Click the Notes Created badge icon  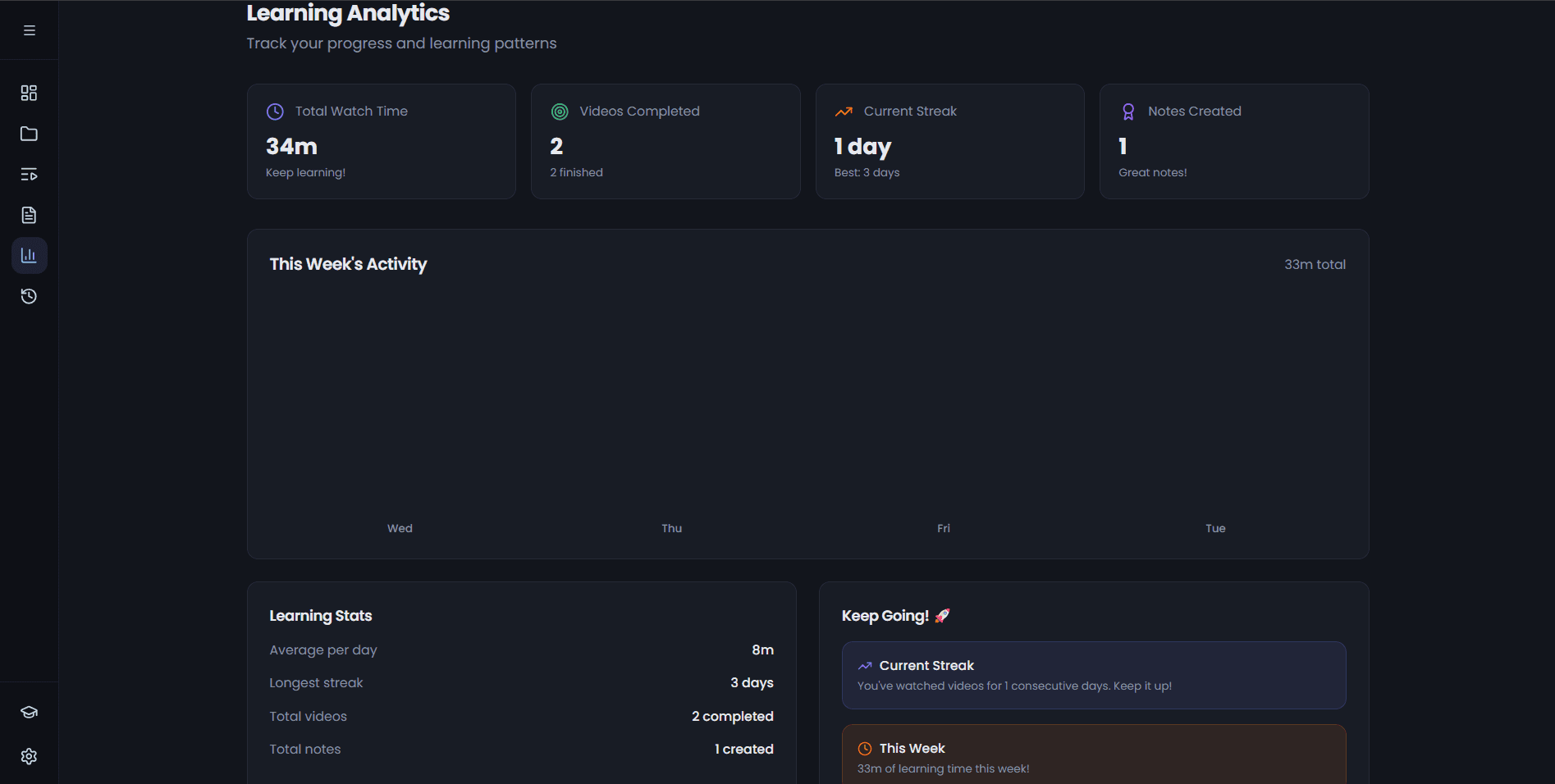(x=1128, y=111)
